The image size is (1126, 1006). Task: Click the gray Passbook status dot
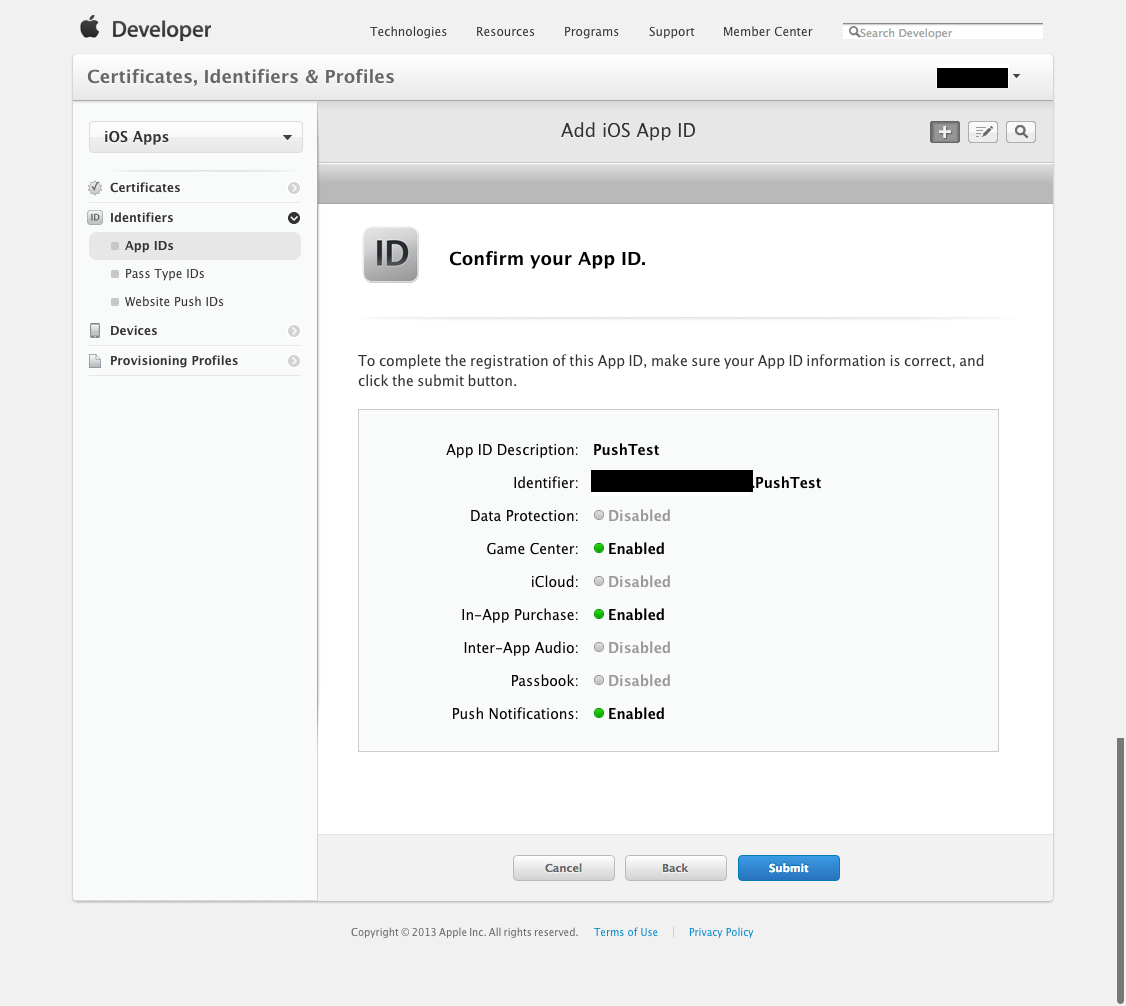pyautogui.click(x=599, y=680)
